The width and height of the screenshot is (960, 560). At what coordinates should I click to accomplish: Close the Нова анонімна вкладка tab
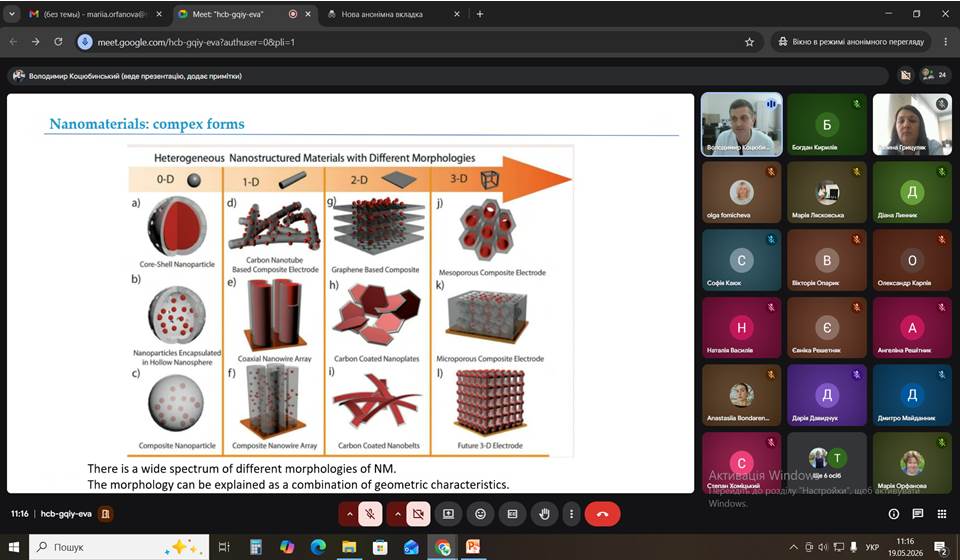pos(457,14)
